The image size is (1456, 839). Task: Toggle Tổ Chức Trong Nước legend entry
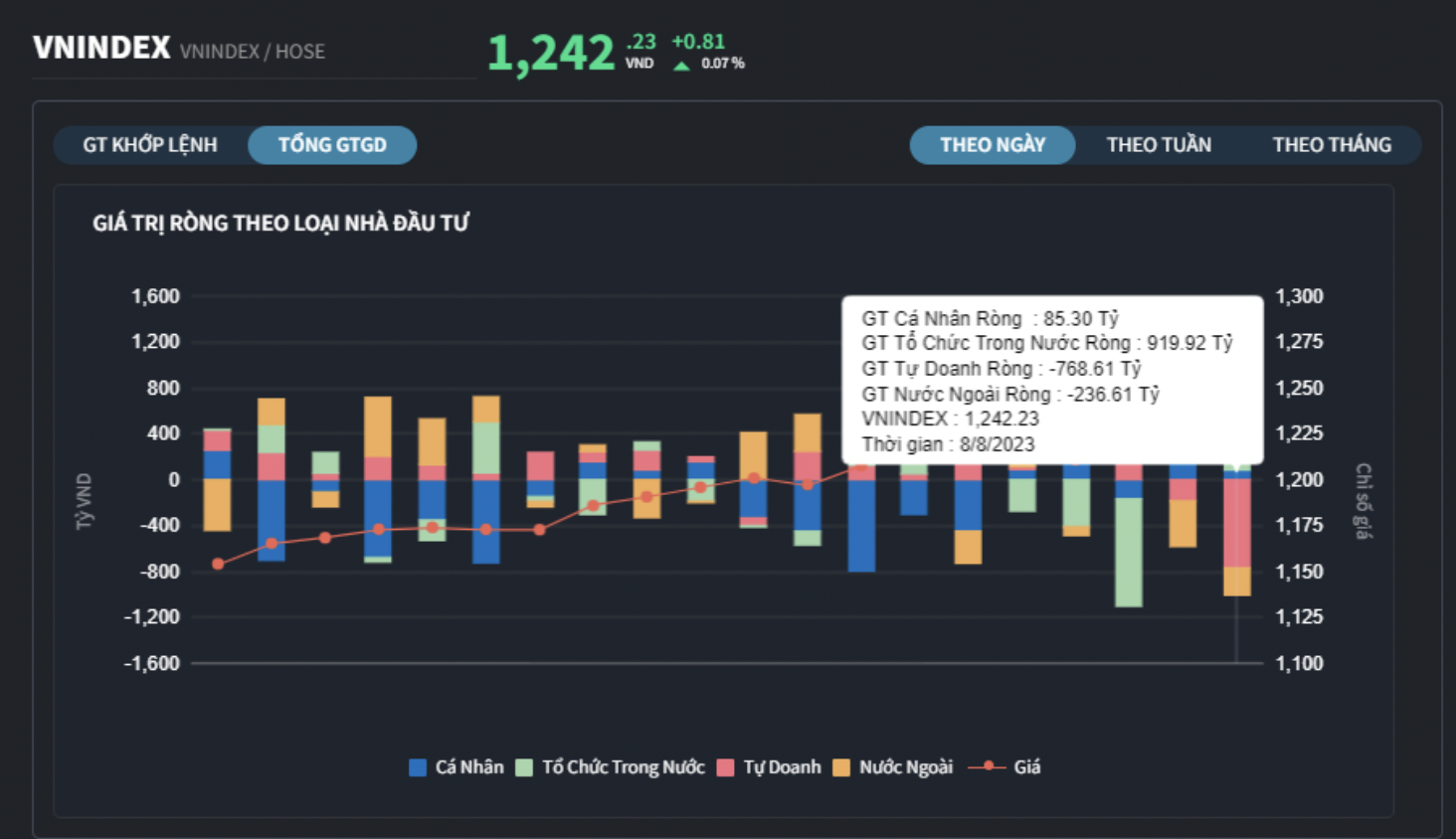point(611,767)
